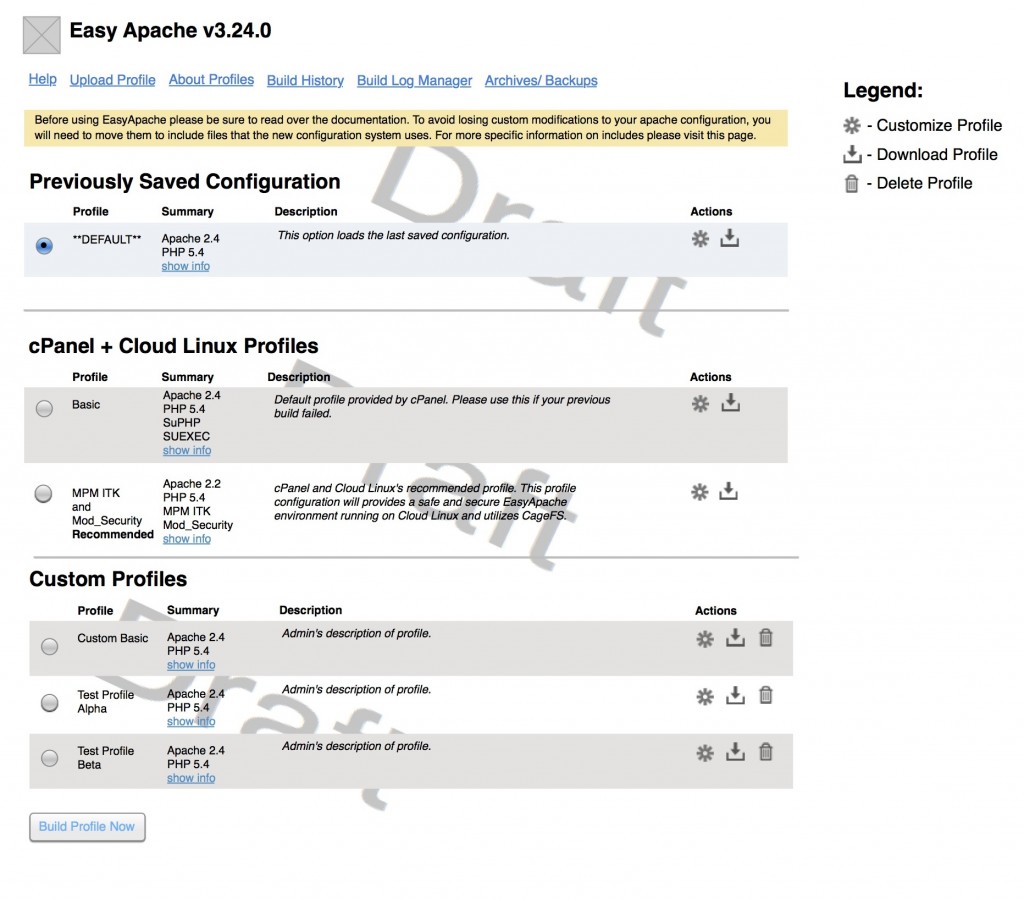This screenshot has width=1024, height=899.
Task: Customize the Test Profile Alpha profile
Action: pyautogui.click(x=706, y=695)
